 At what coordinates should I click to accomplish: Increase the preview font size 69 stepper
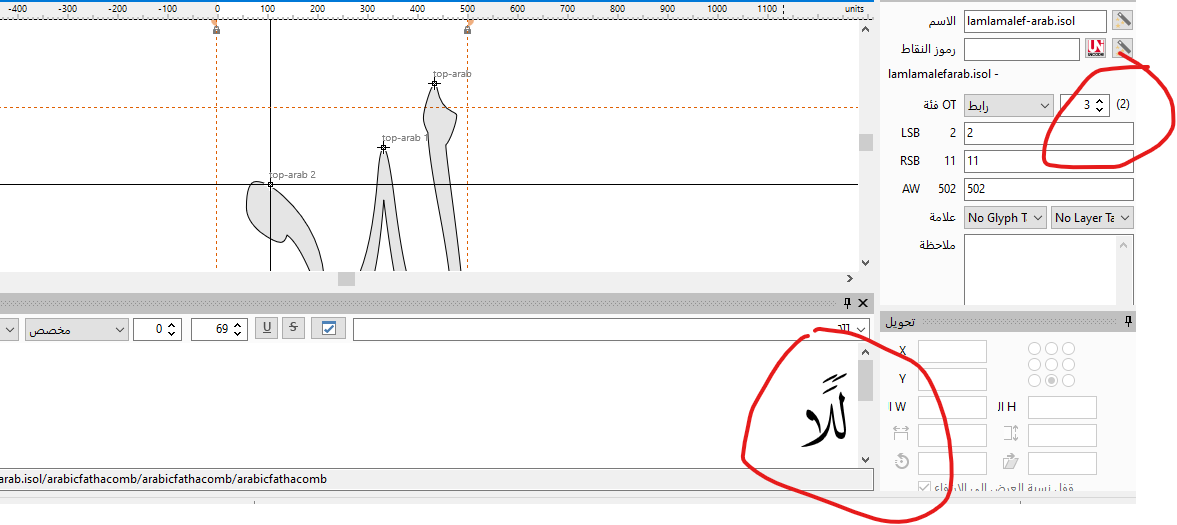point(238,324)
